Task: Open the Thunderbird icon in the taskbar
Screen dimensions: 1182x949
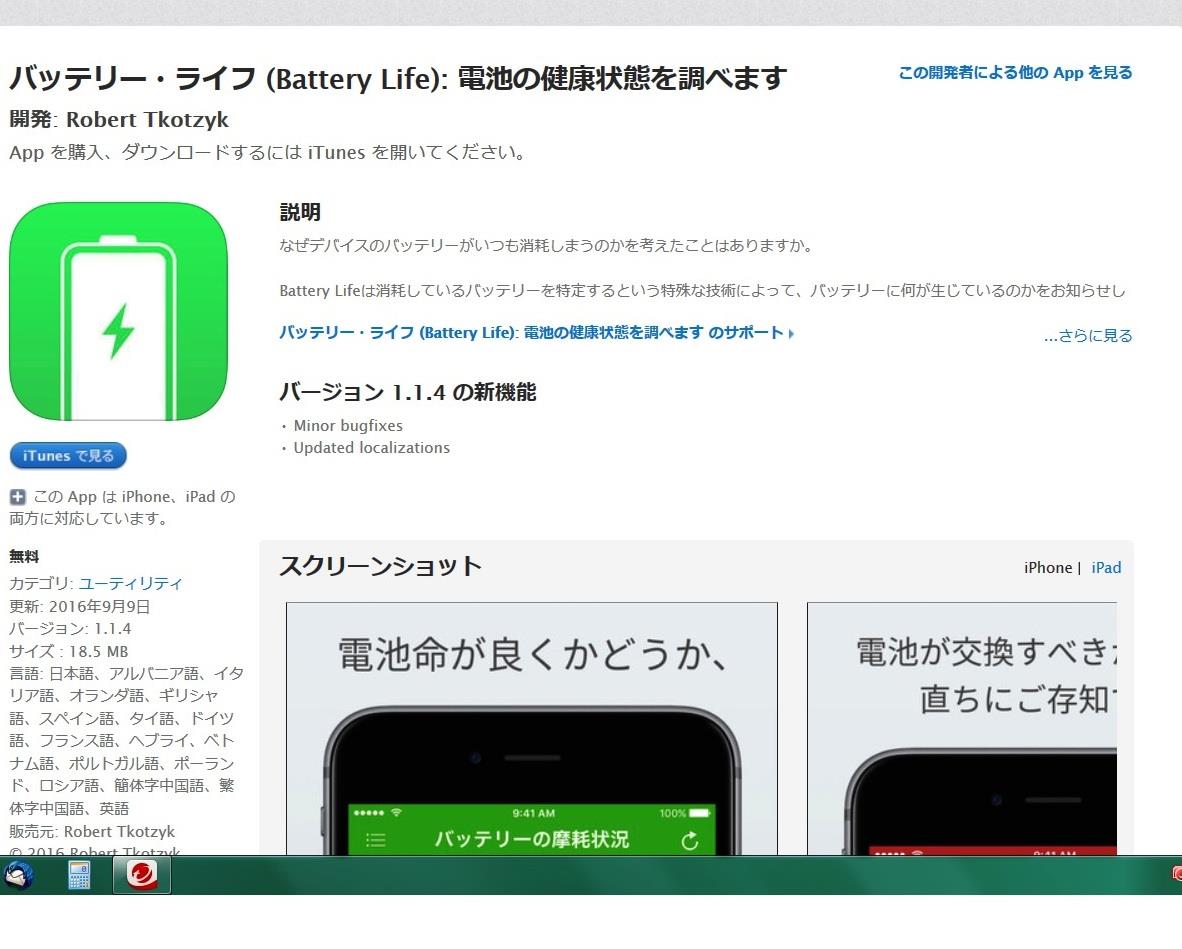Action: 19,876
